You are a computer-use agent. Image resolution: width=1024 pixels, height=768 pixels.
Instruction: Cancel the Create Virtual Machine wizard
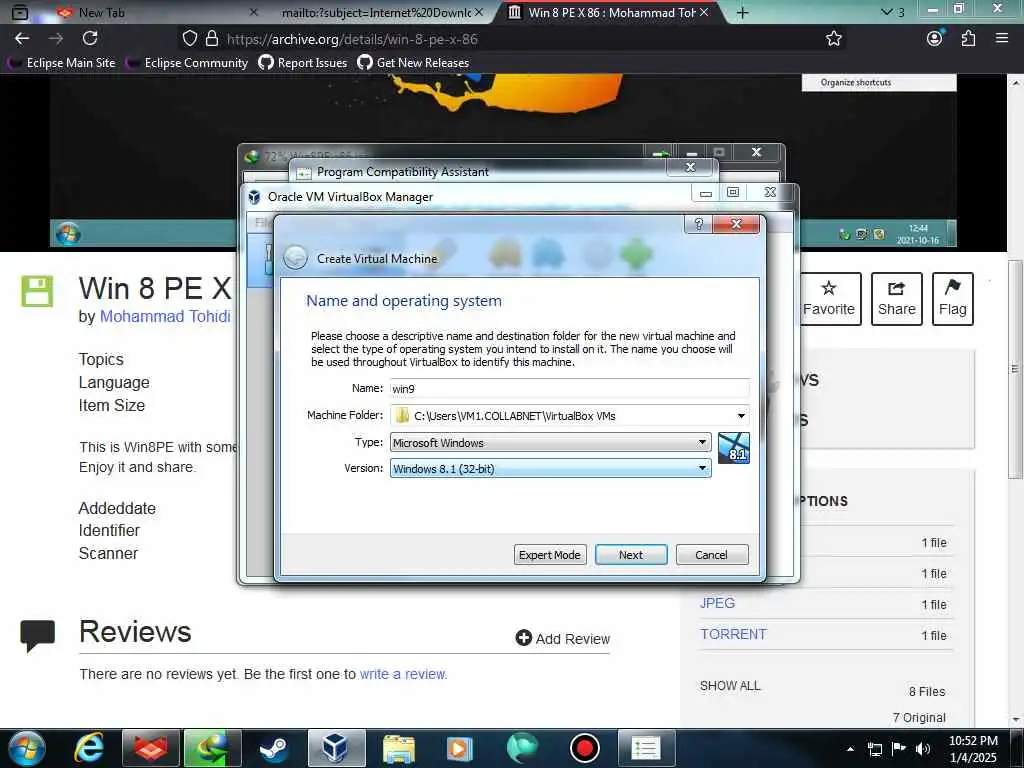tap(712, 554)
